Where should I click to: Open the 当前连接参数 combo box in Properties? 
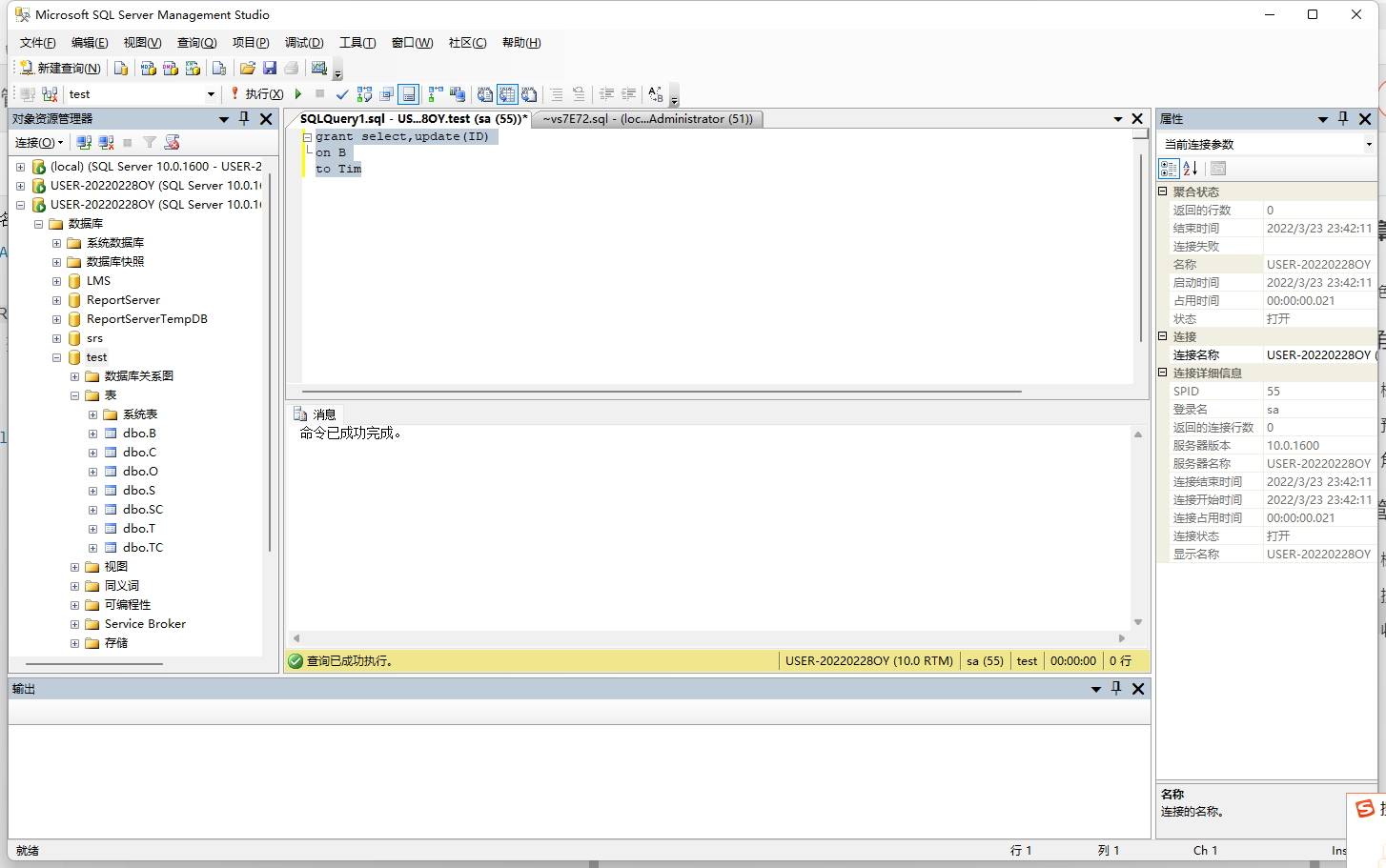(x=1268, y=144)
